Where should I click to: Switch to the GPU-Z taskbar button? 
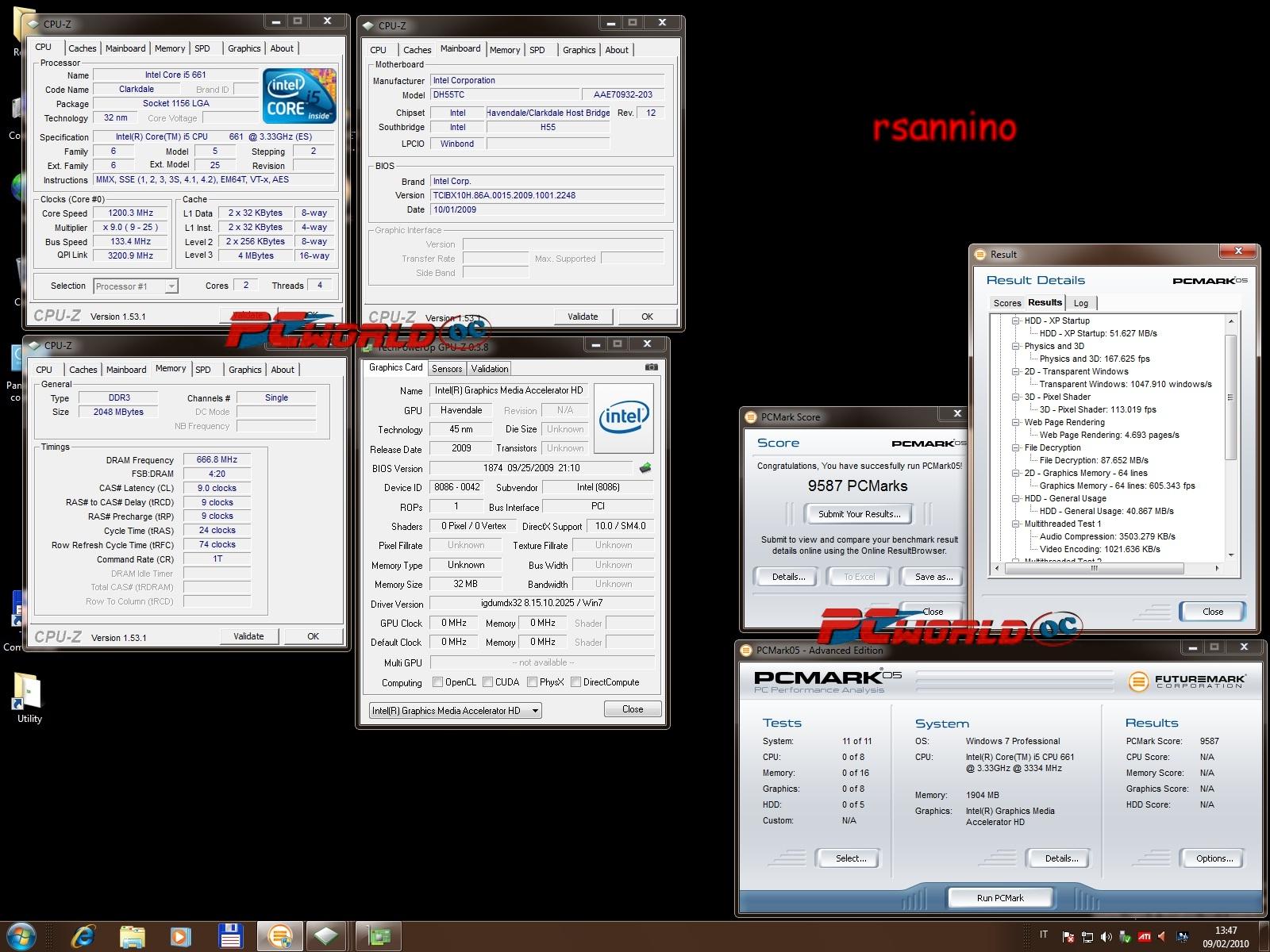[x=378, y=937]
